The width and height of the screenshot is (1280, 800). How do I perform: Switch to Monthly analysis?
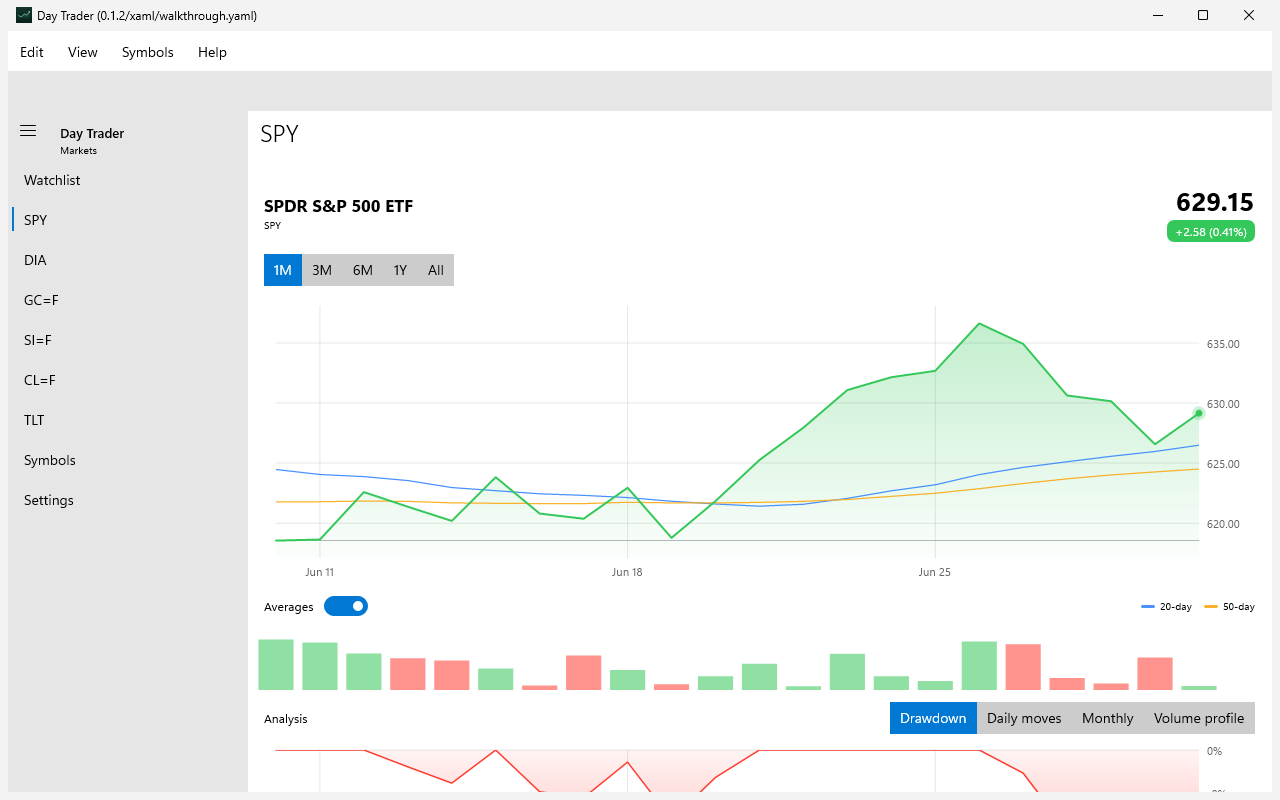[x=1108, y=718]
